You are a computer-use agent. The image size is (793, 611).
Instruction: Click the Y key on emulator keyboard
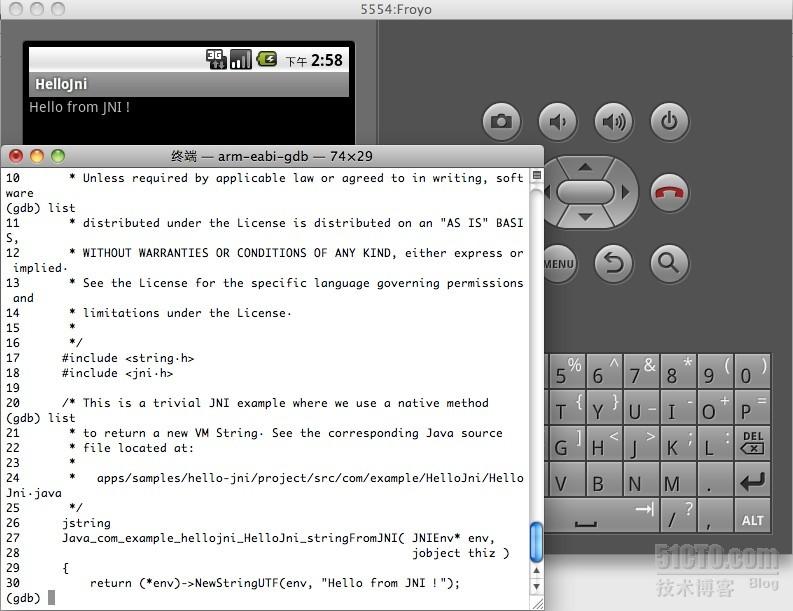pos(604,407)
